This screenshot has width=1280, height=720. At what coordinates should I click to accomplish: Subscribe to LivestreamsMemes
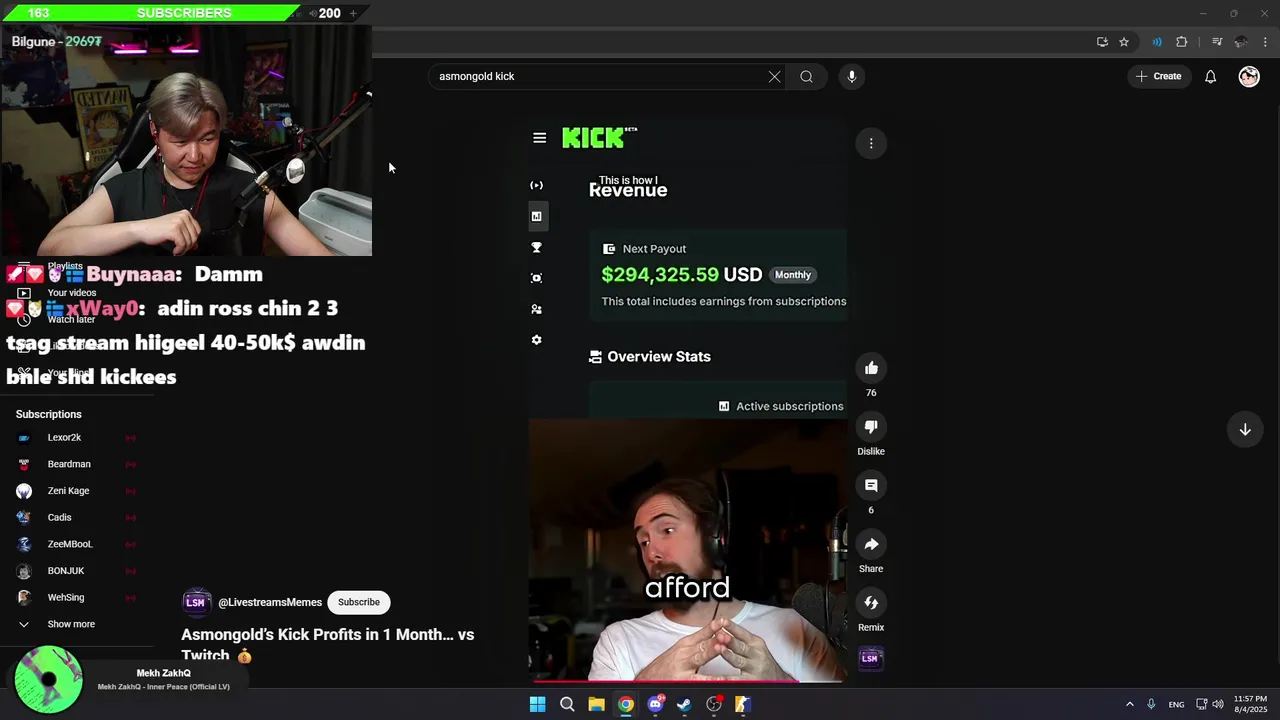point(359,602)
